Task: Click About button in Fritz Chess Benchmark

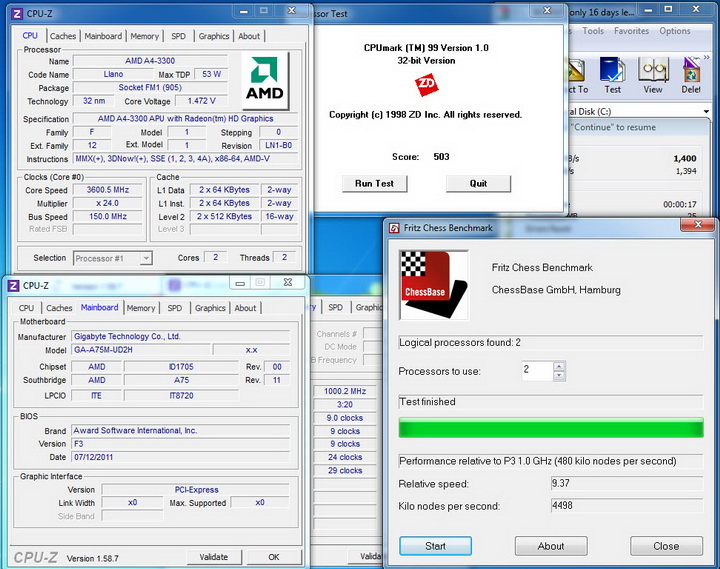Action: pos(551,546)
